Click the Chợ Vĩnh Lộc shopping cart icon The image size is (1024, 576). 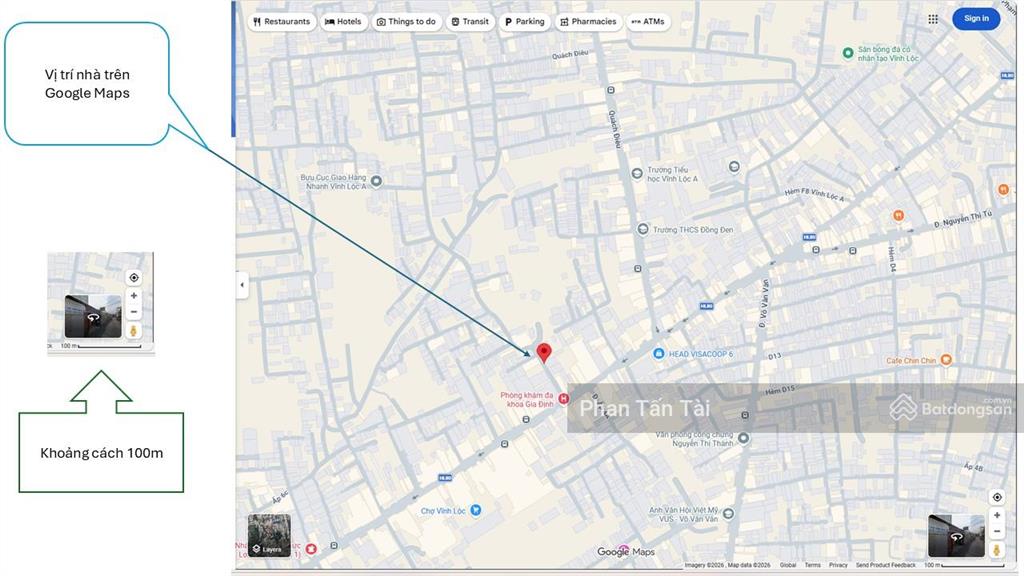(x=476, y=510)
